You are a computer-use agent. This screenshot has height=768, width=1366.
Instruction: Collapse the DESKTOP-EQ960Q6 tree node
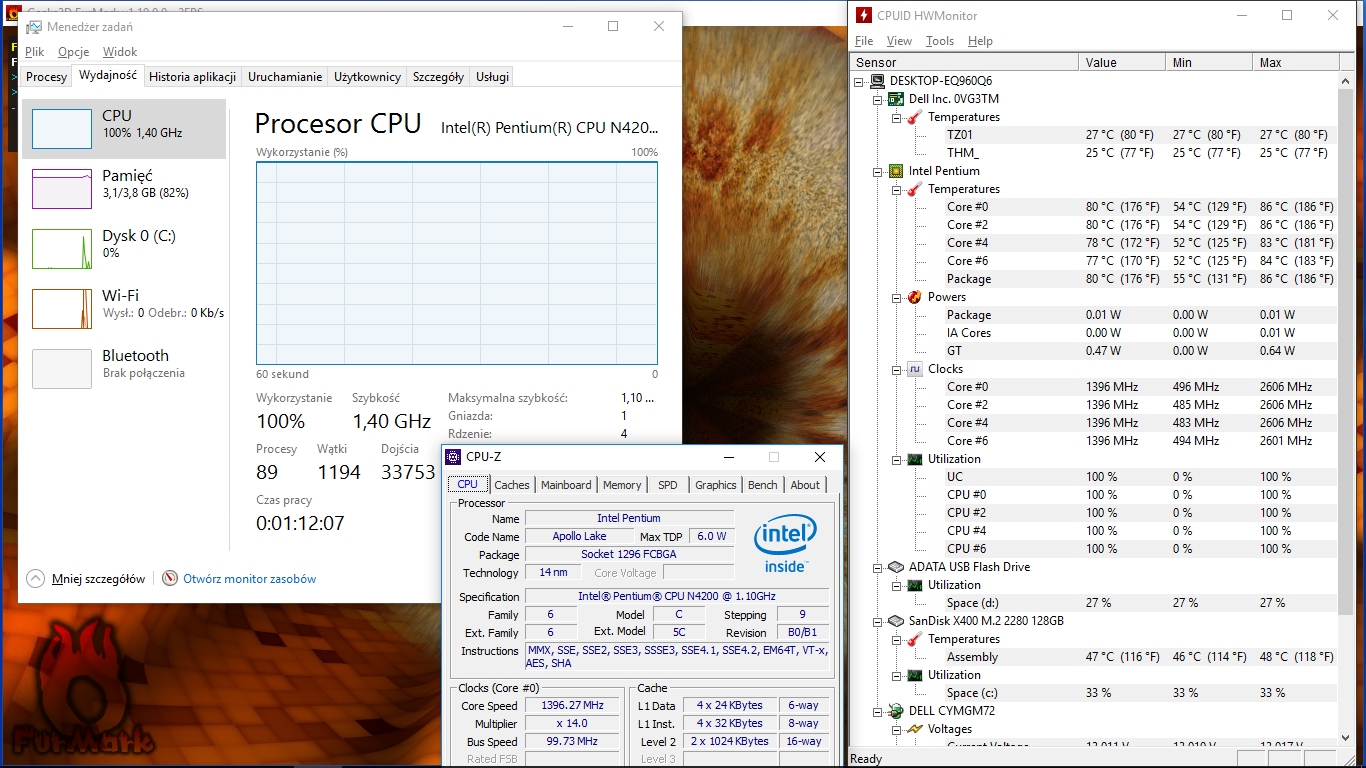pos(860,81)
